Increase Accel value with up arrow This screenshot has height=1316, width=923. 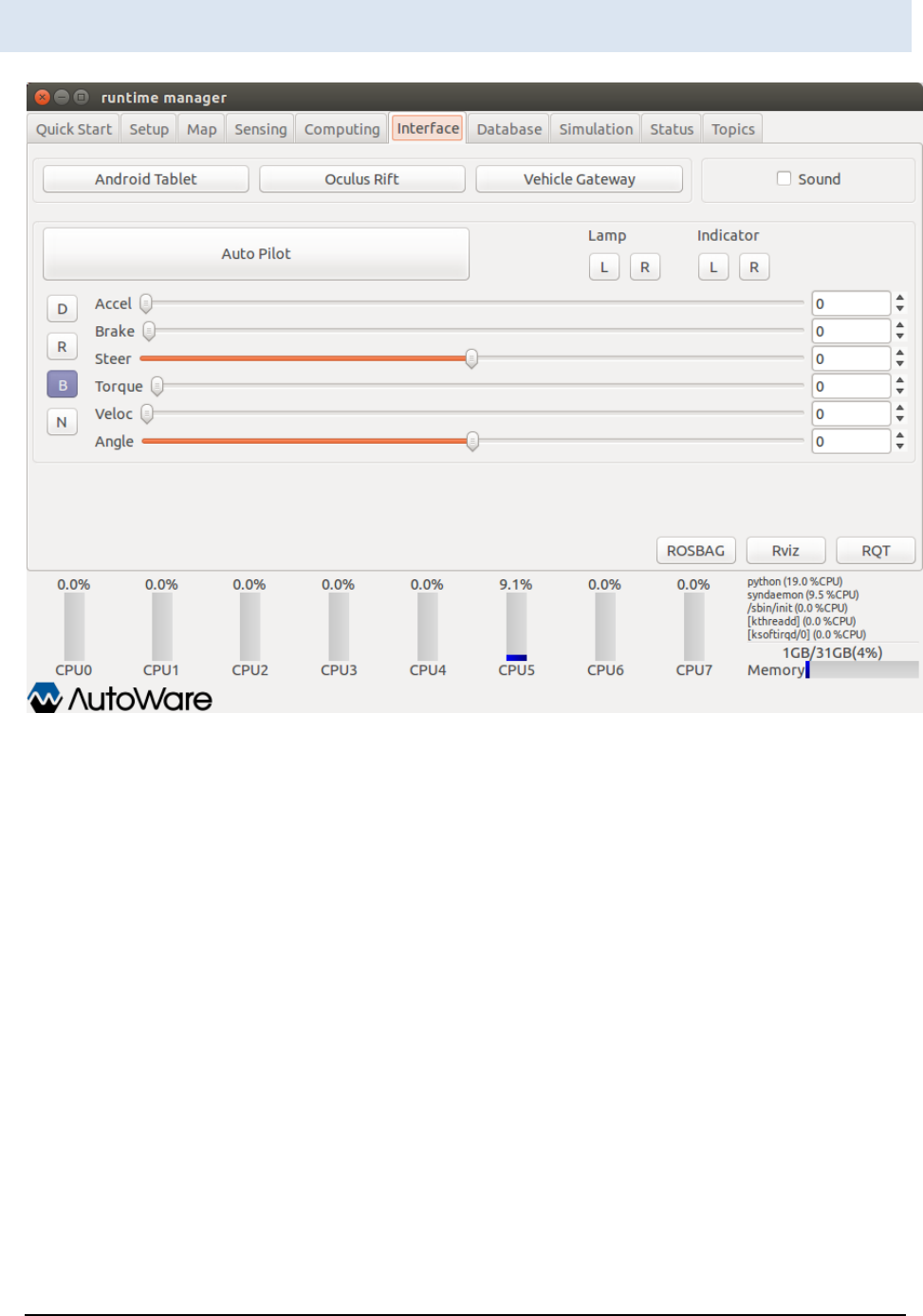[899, 298]
